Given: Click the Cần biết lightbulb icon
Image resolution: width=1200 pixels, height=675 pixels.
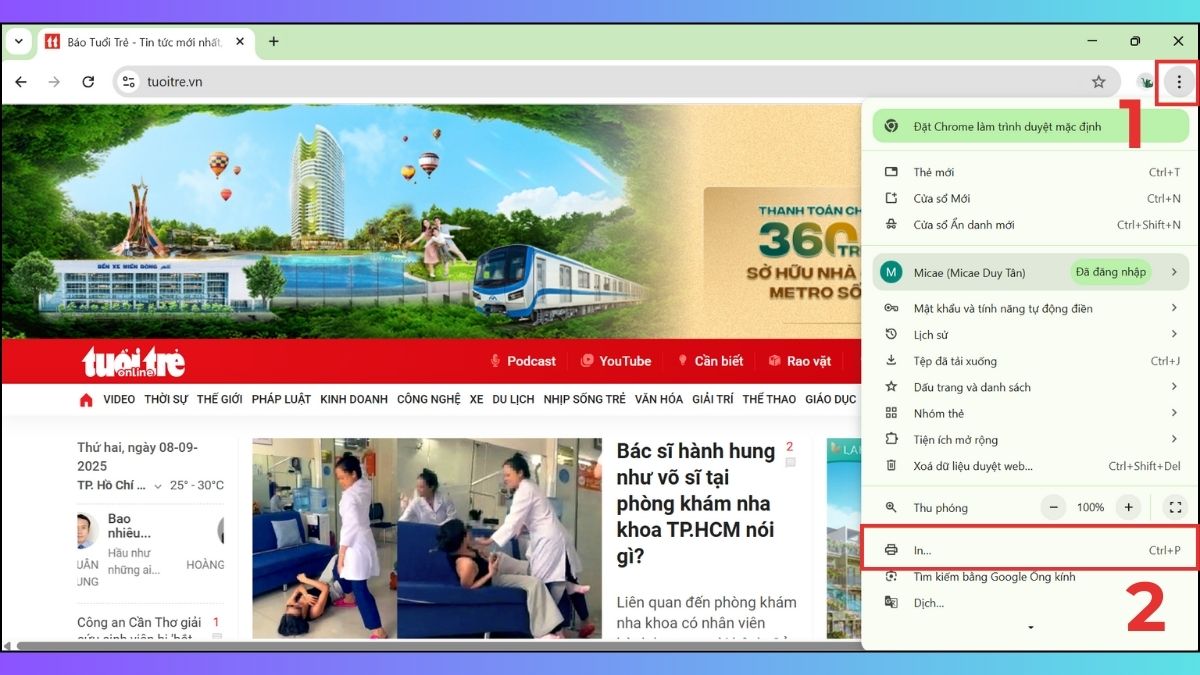Looking at the screenshot, I should click(681, 361).
